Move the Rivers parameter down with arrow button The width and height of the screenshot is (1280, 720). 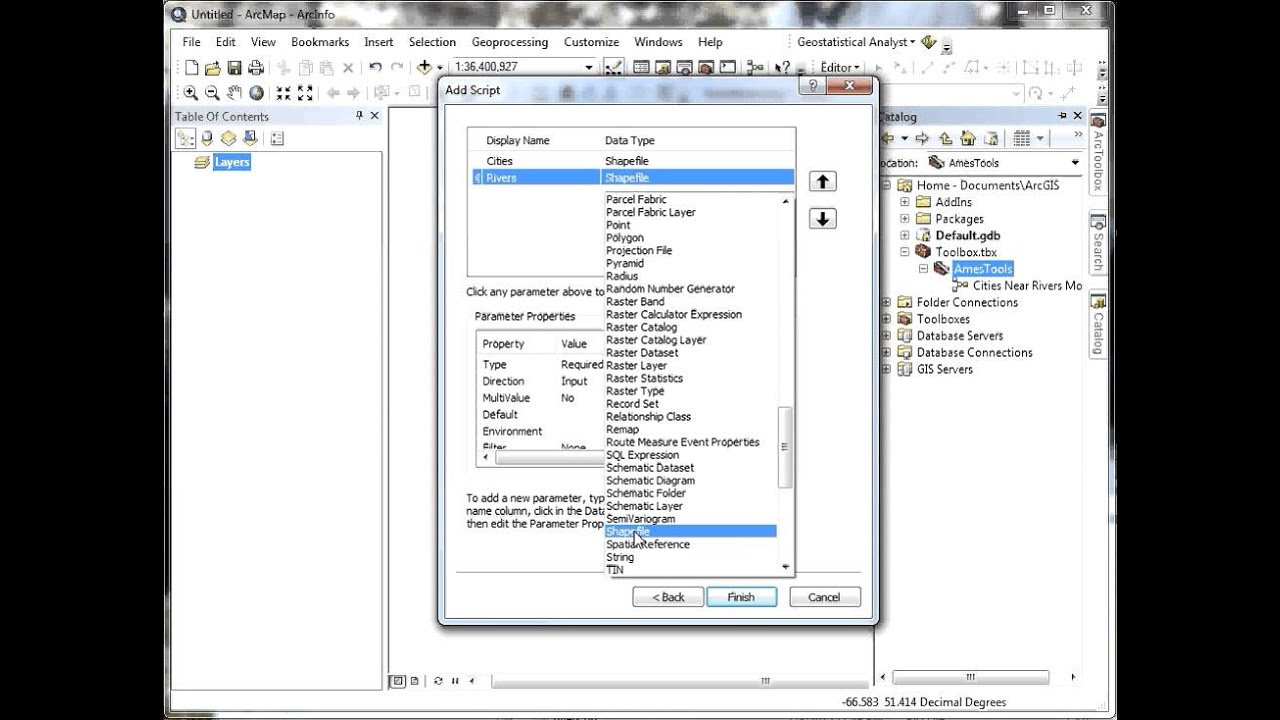click(x=822, y=219)
